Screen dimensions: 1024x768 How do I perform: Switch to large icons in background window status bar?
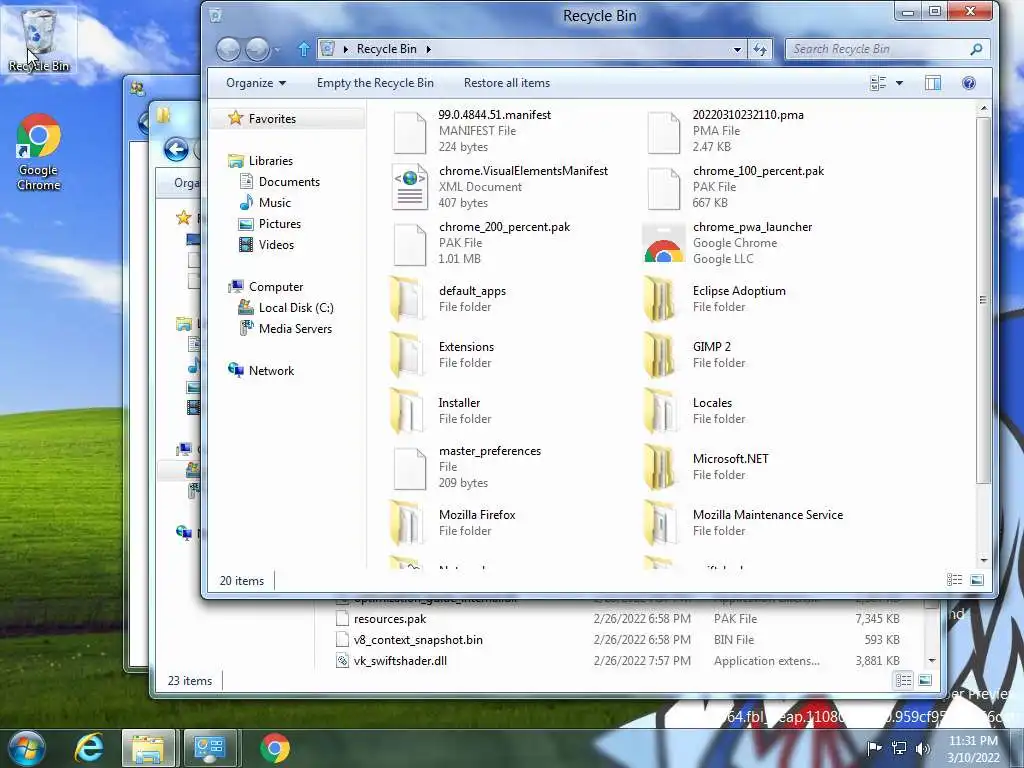925,680
